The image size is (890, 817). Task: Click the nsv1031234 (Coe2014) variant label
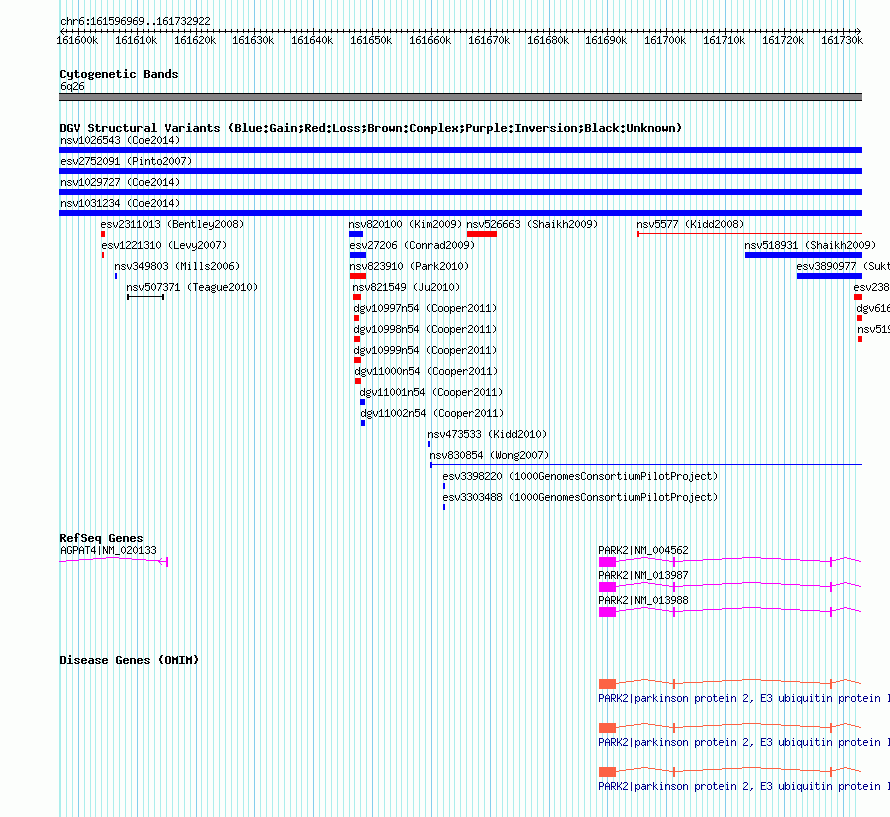(x=120, y=203)
